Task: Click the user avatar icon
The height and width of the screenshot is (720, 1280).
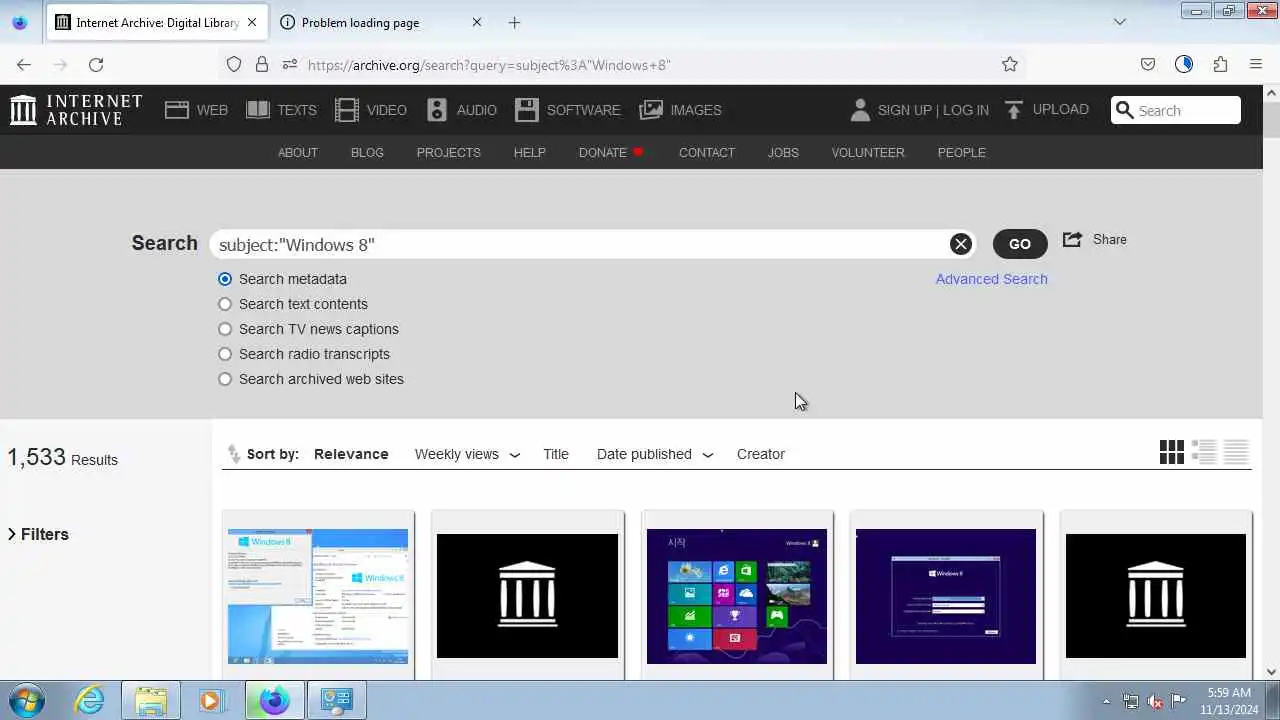Action: [x=860, y=110]
